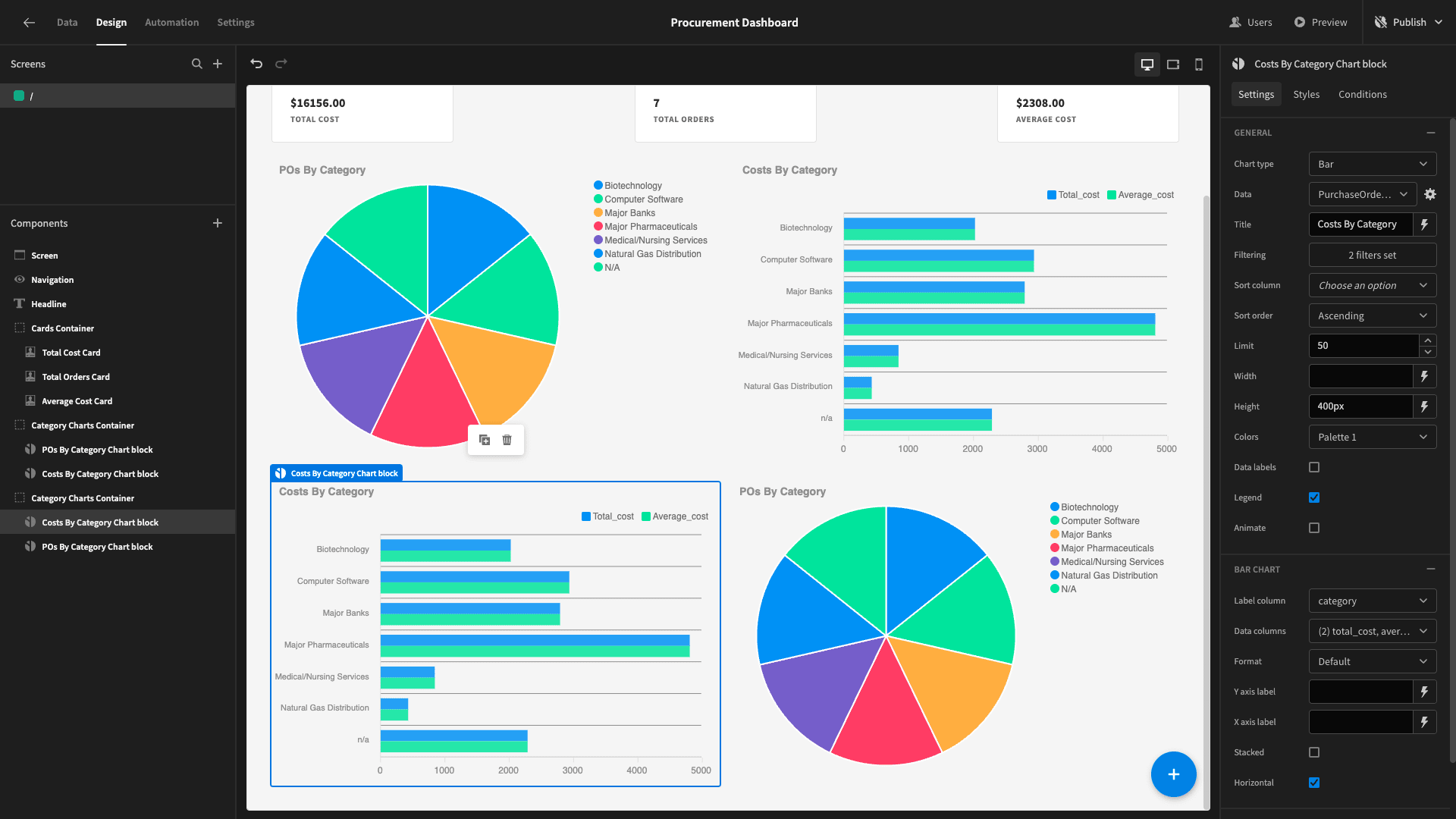Click the 2 filters set button

pos(1373,255)
